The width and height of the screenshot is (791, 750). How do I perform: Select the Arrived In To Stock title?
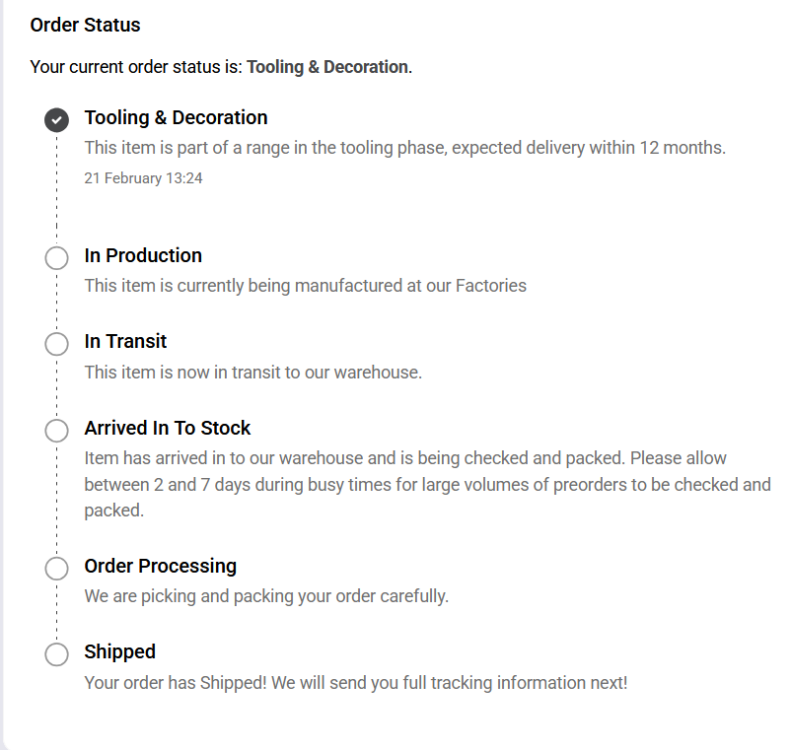(167, 428)
